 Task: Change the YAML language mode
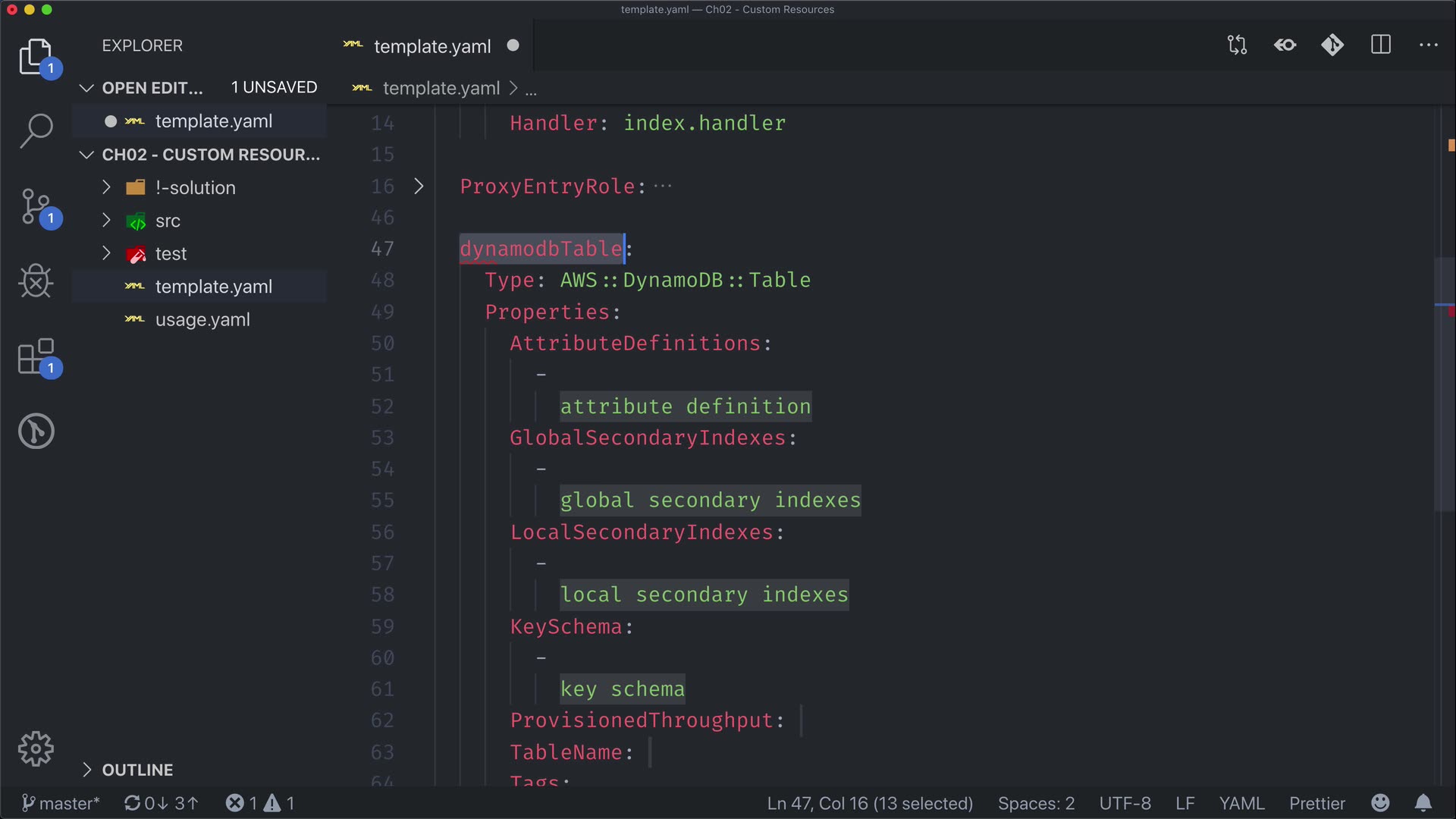click(x=1241, y=803)
